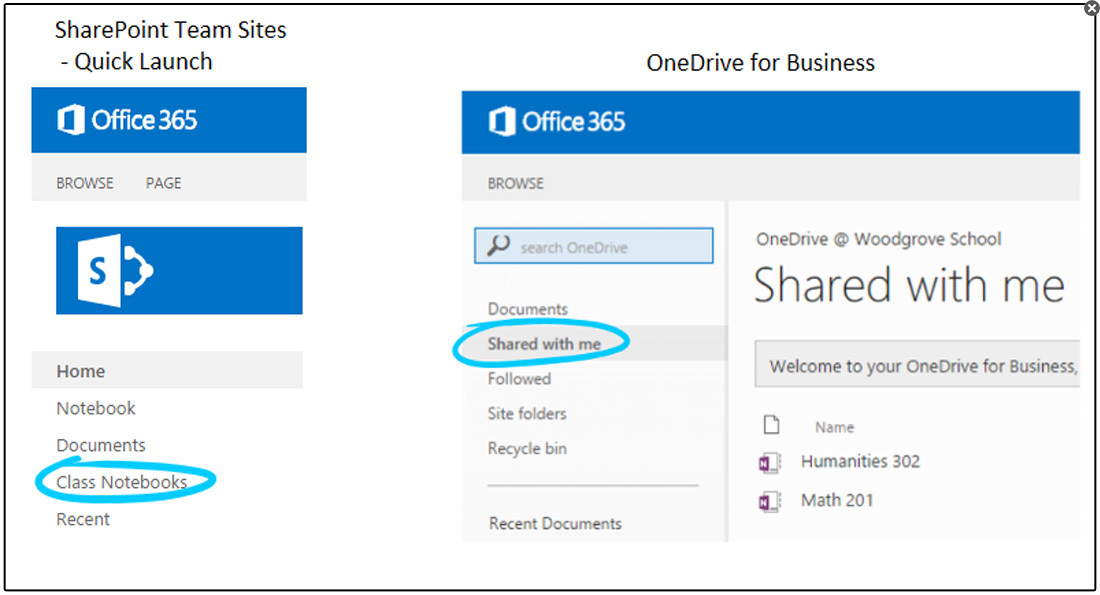The height and width of the screenshot is (595, 1100).
Task: Click into the search OneDrive field
Action: (x=593, y=246)
